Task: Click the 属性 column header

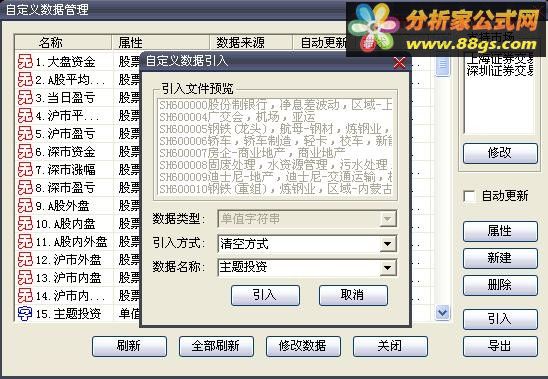Action: [x=160, y=43]
